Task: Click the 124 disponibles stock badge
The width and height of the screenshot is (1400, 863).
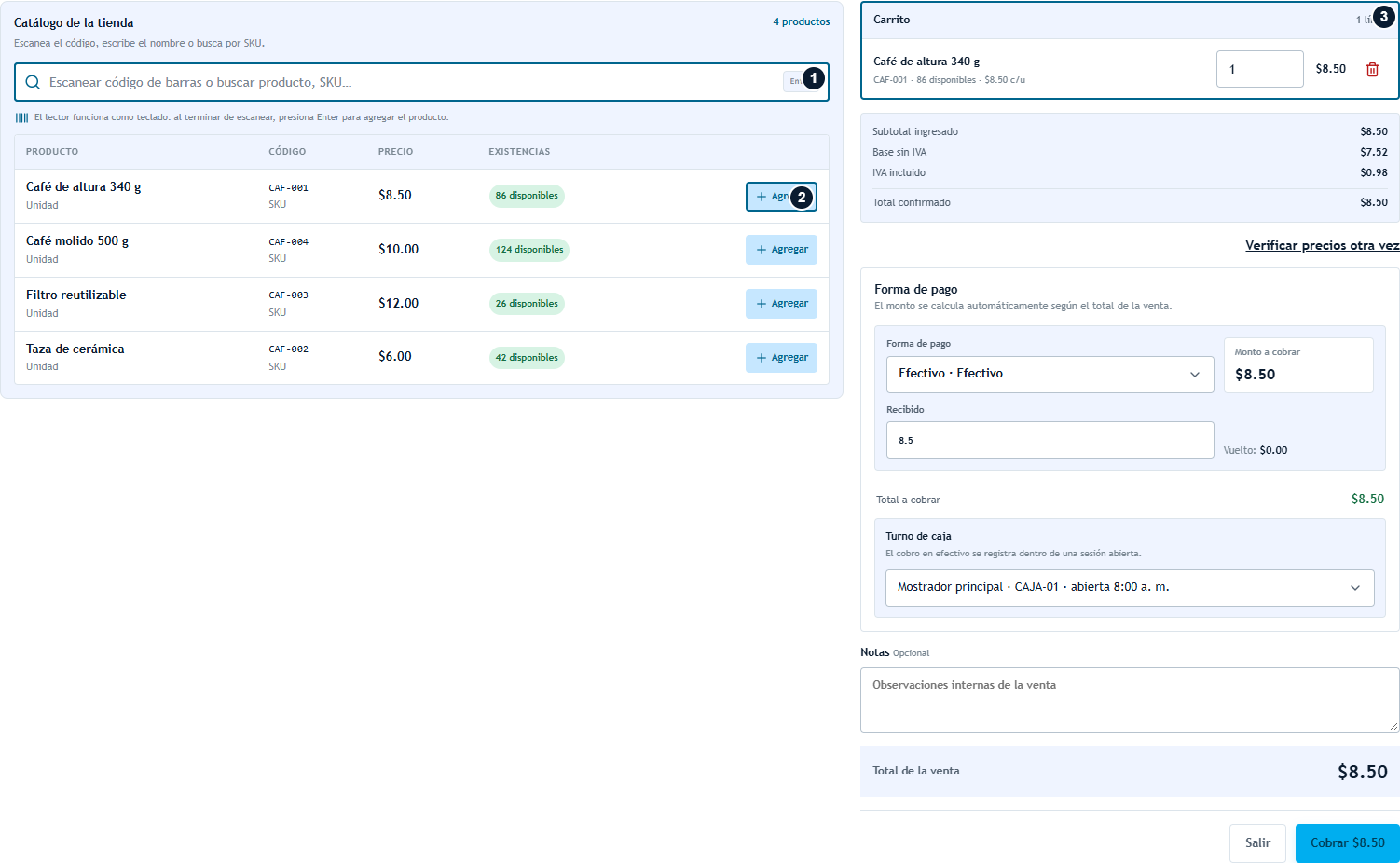Action: click(x=529, y=250)
